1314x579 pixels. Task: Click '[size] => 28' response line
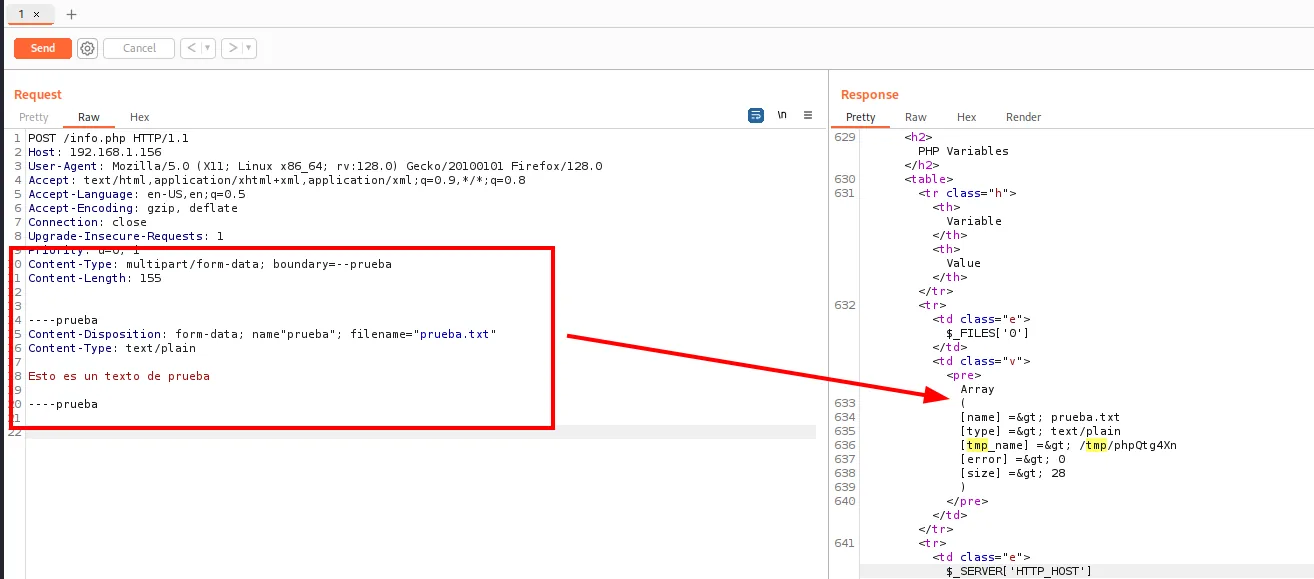(x=1012, y=473)
